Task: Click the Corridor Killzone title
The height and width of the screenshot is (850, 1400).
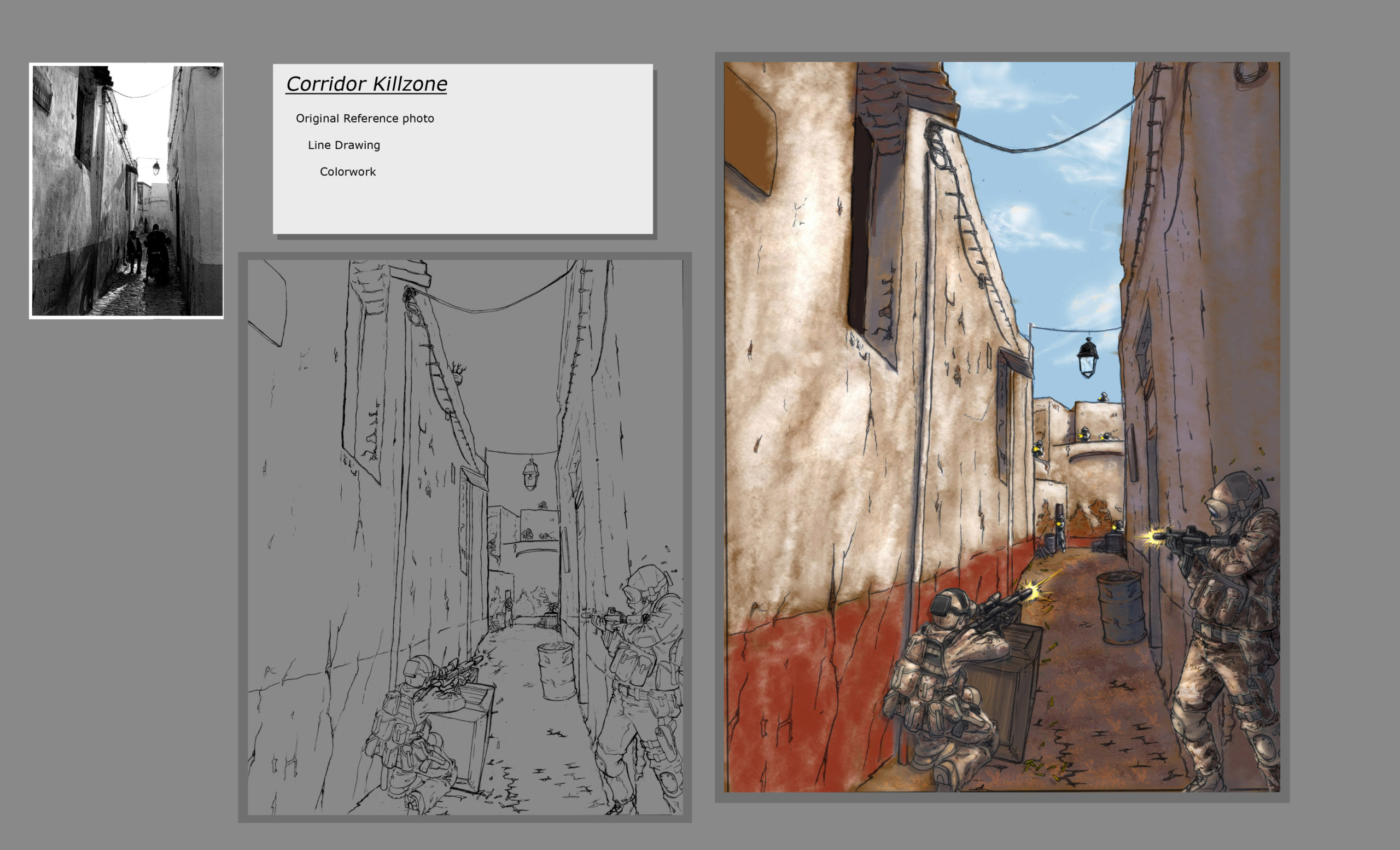Action: pyautogui.click(x=366, y=84)
